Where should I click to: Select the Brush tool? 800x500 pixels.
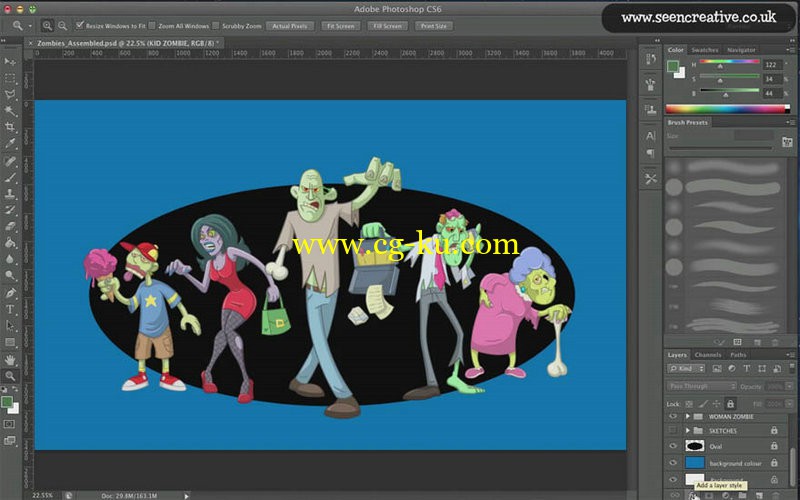10,178
